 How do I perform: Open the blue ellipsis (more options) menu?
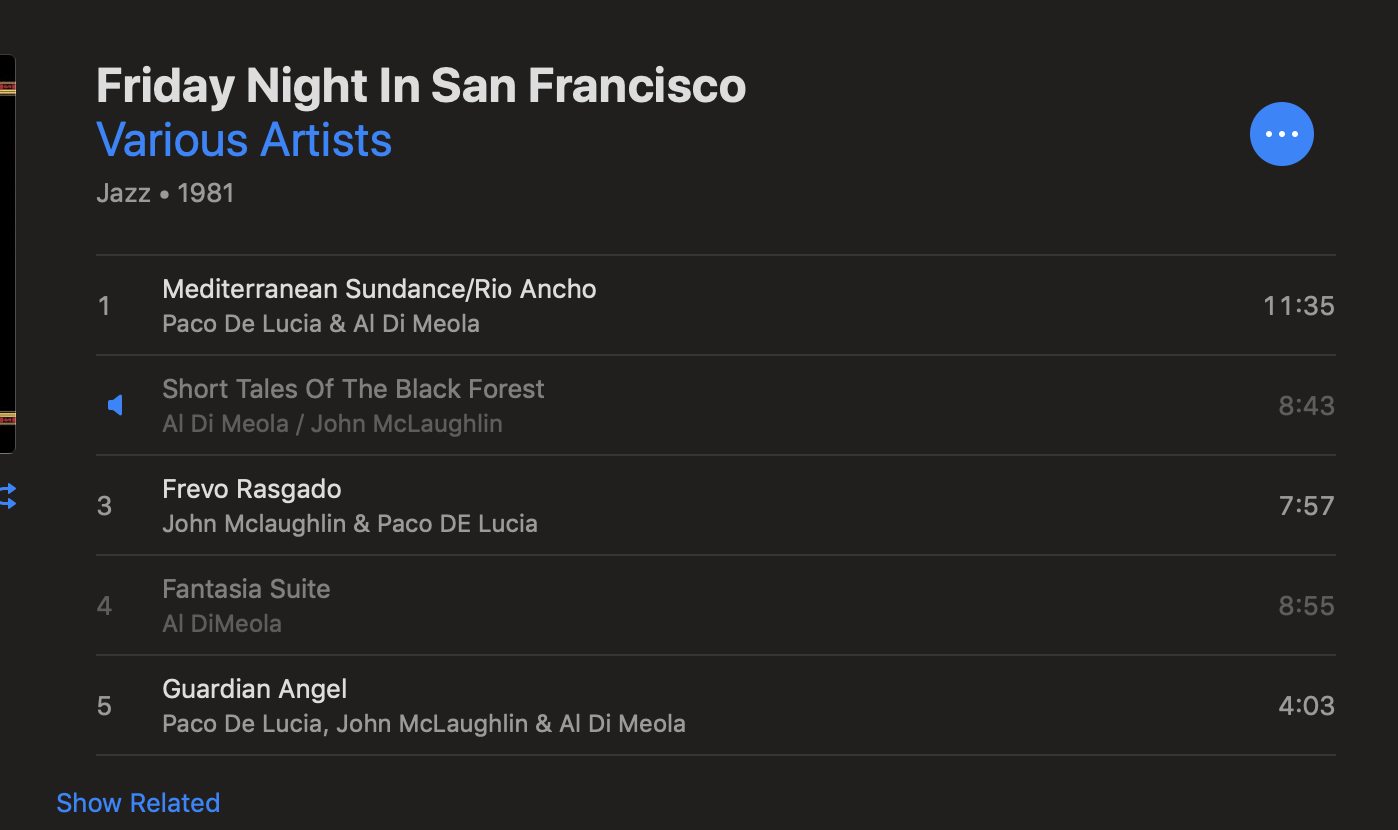pyautogui.click(x=1281, y=133)
